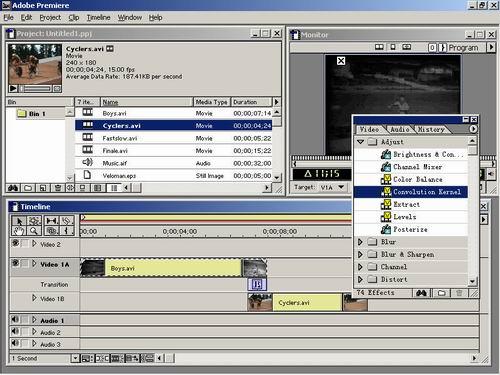Toggle lock box on Video 1A track
Image resolution: width=500 pixels, height=375 pixels.
pos(25,264)
